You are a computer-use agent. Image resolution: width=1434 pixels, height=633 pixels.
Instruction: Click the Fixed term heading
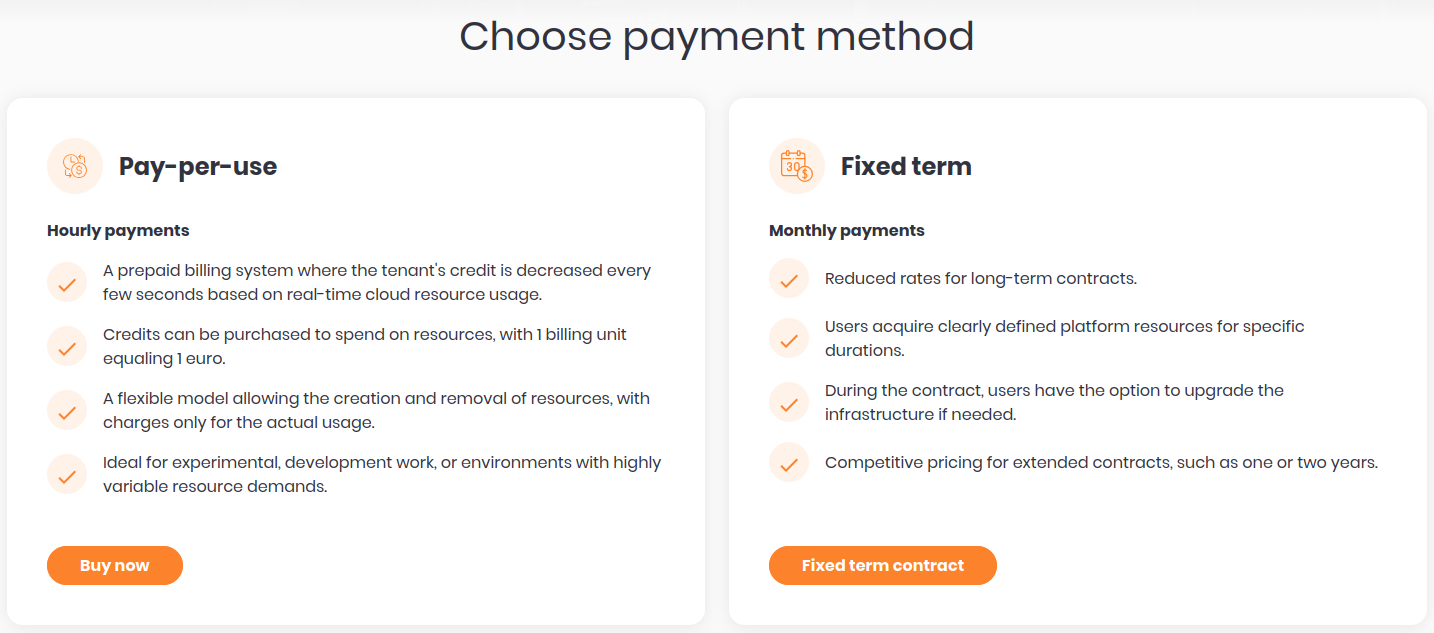pos(906,166)
